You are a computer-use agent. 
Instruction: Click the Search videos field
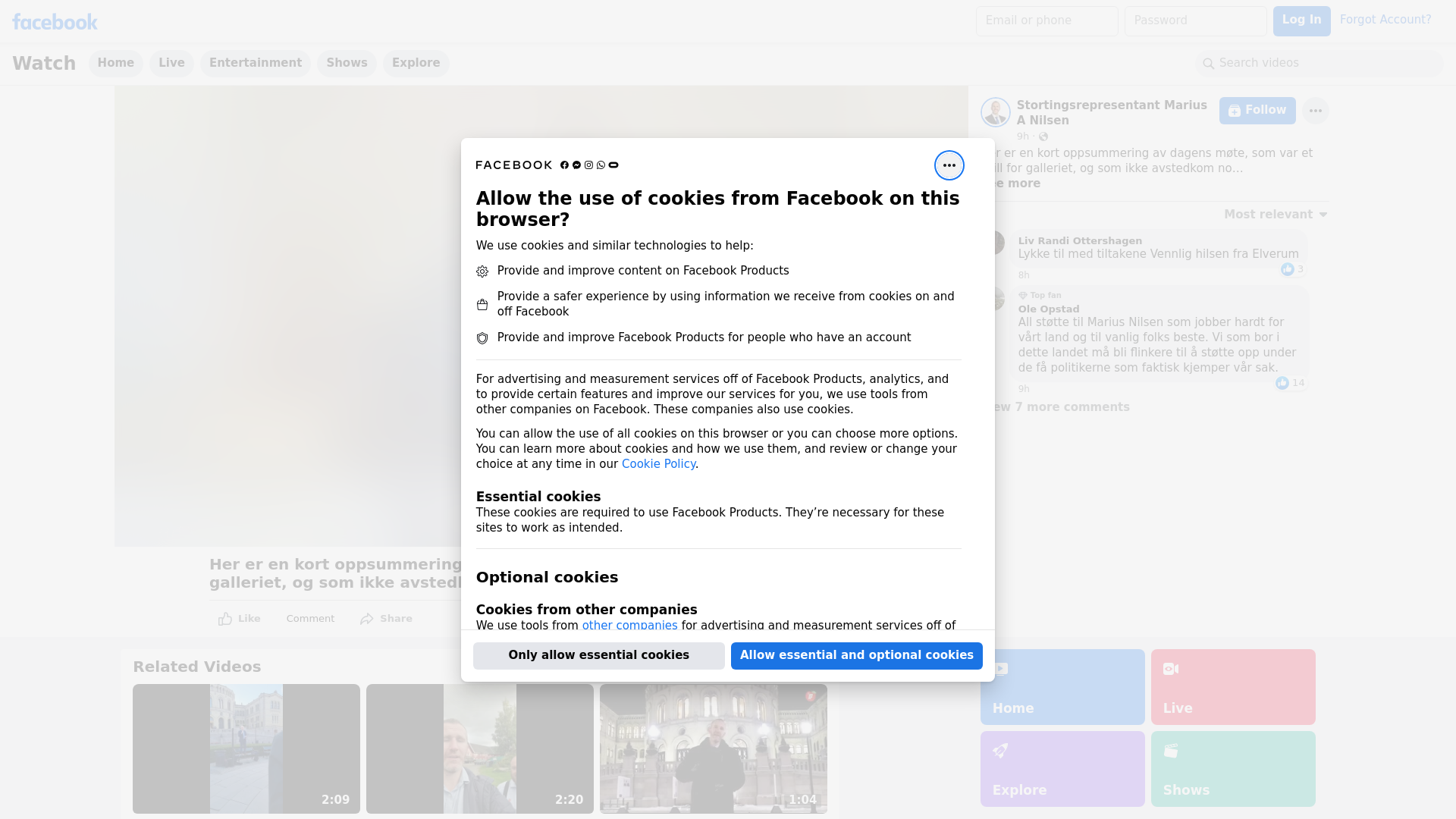tap(1319, 63)
